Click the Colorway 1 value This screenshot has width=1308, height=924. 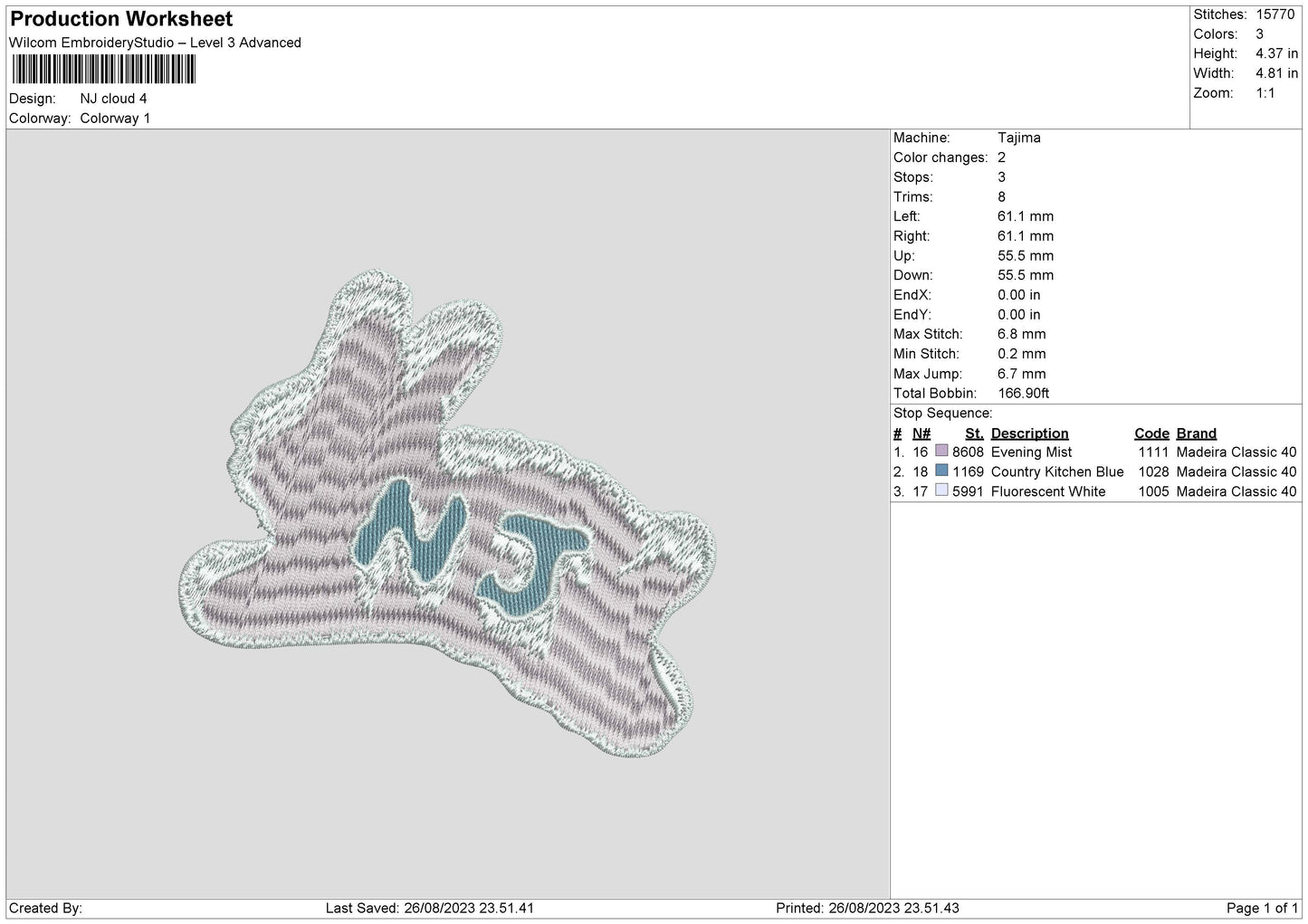tap(115, 119)
